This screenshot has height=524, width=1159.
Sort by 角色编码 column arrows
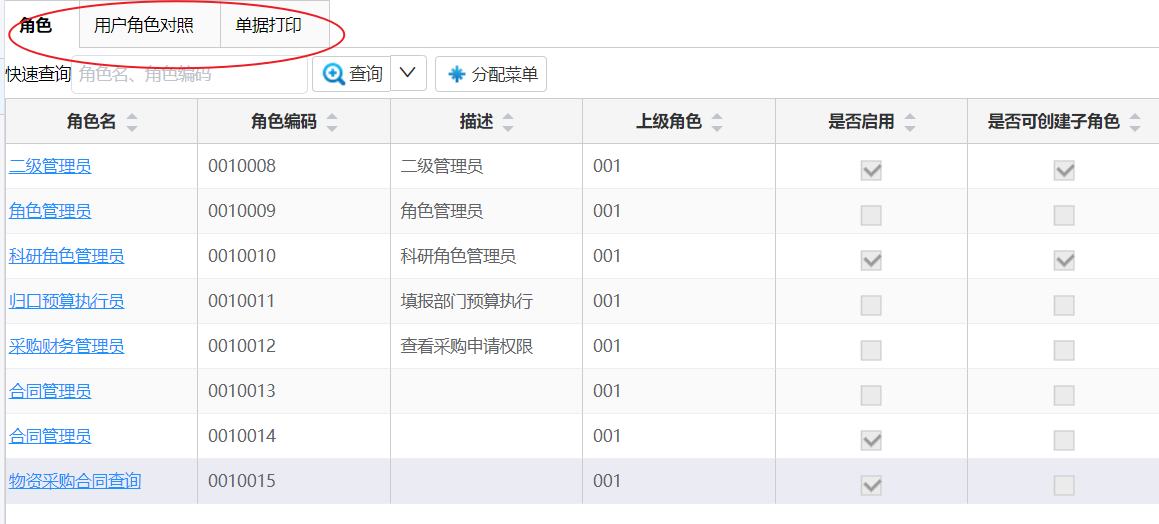click(x=332, y=122)
